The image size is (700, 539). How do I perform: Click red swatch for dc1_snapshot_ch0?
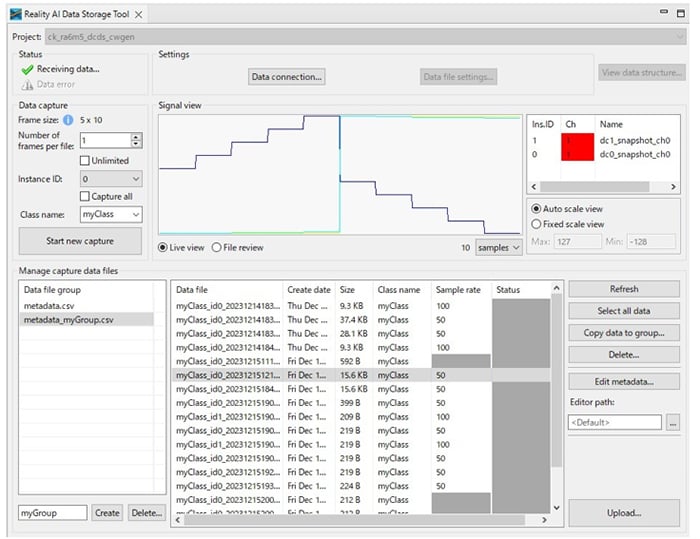[576, 141]
